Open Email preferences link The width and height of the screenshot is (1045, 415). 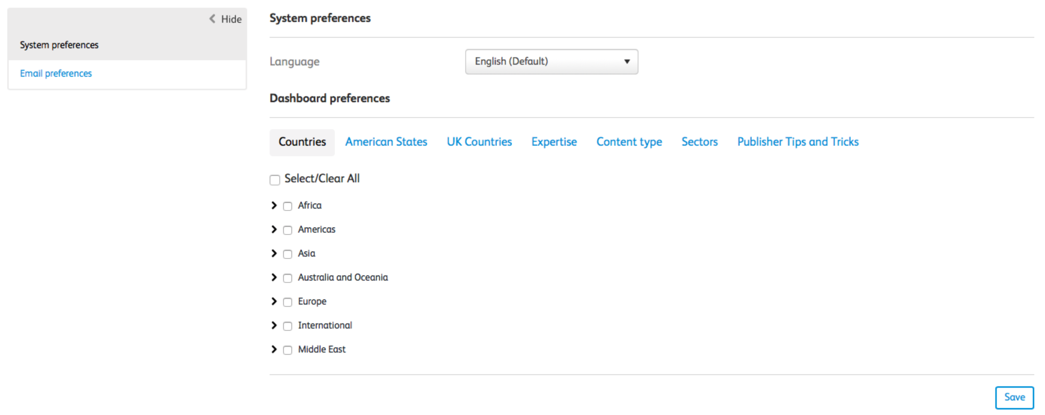tap(56, 74)
